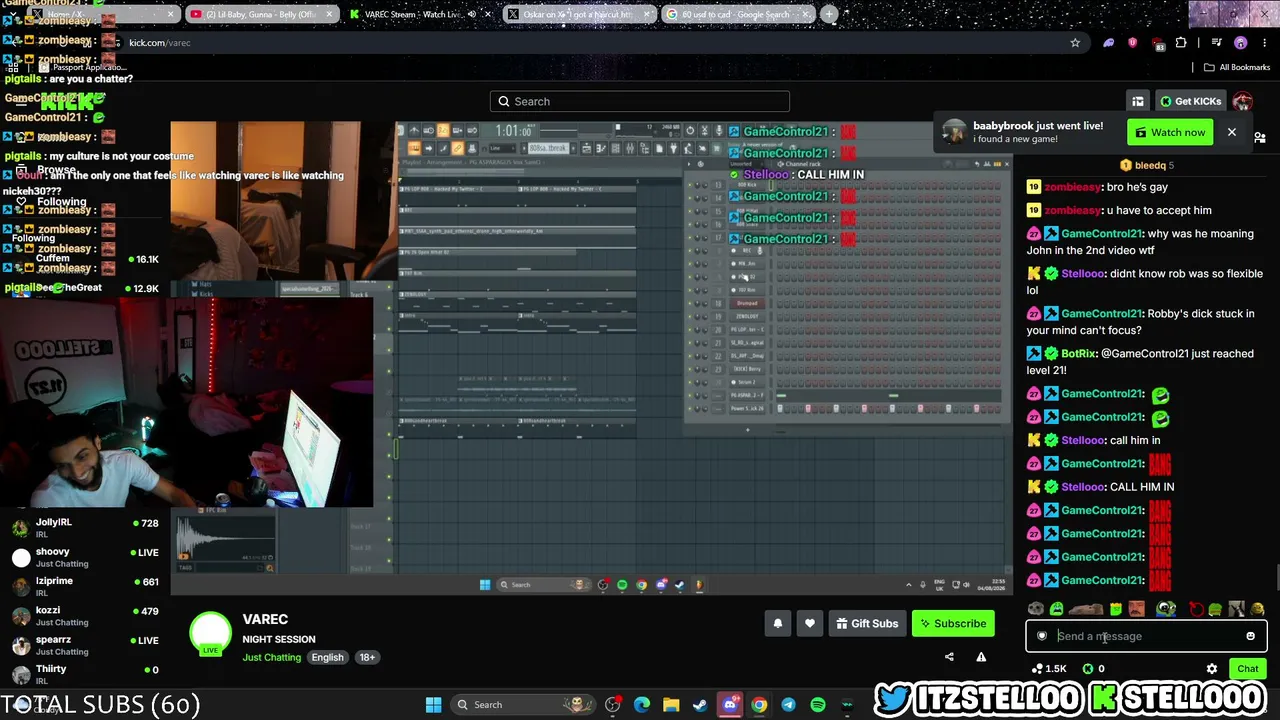Image resolution: width=1280 pixels, height=720 pixels.
Task: Click the Send a message chat field
Action: coord(1146,636)
